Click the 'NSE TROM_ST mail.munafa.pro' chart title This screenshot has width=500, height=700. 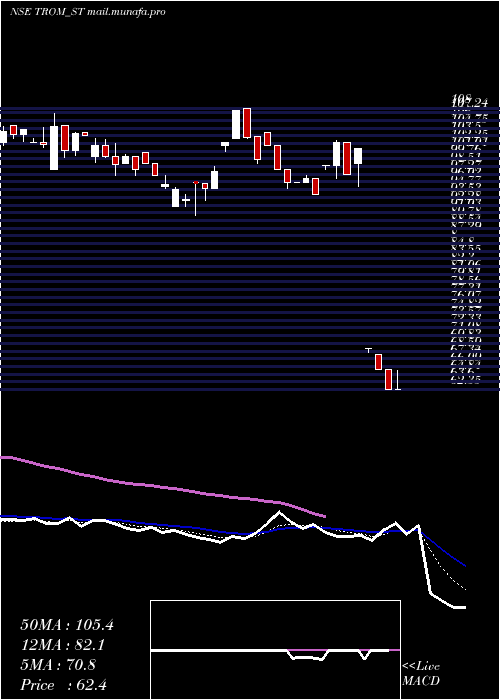coord(88,12)
